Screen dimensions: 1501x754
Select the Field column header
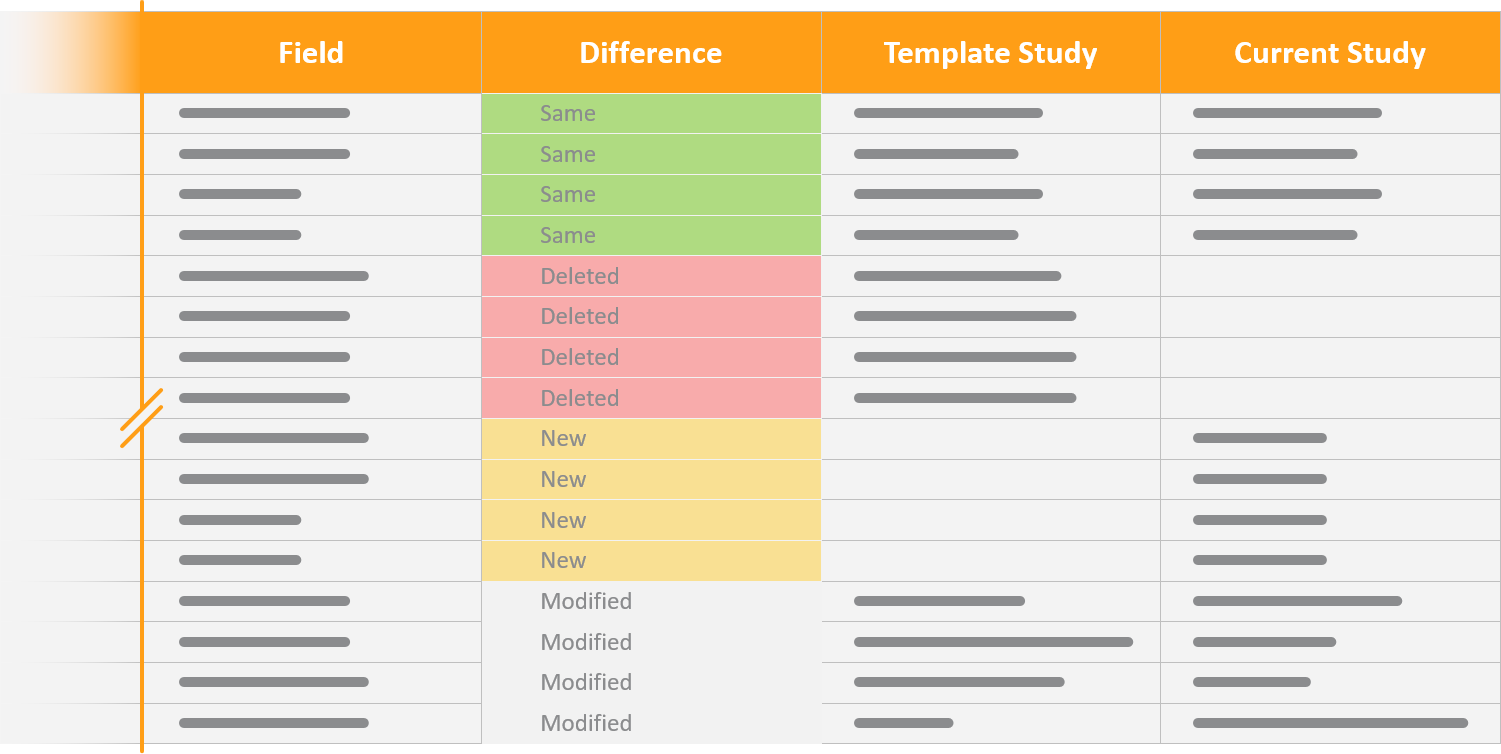311,53
